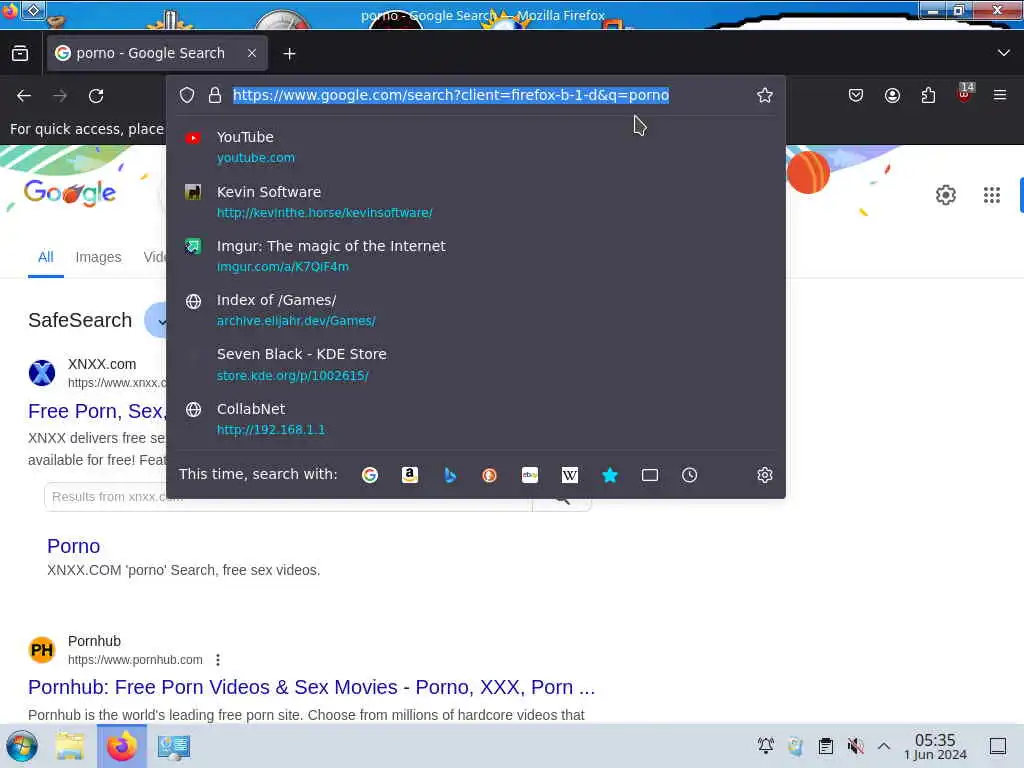Choose YouTube suggestion in dropdown

tap(475, 147)
